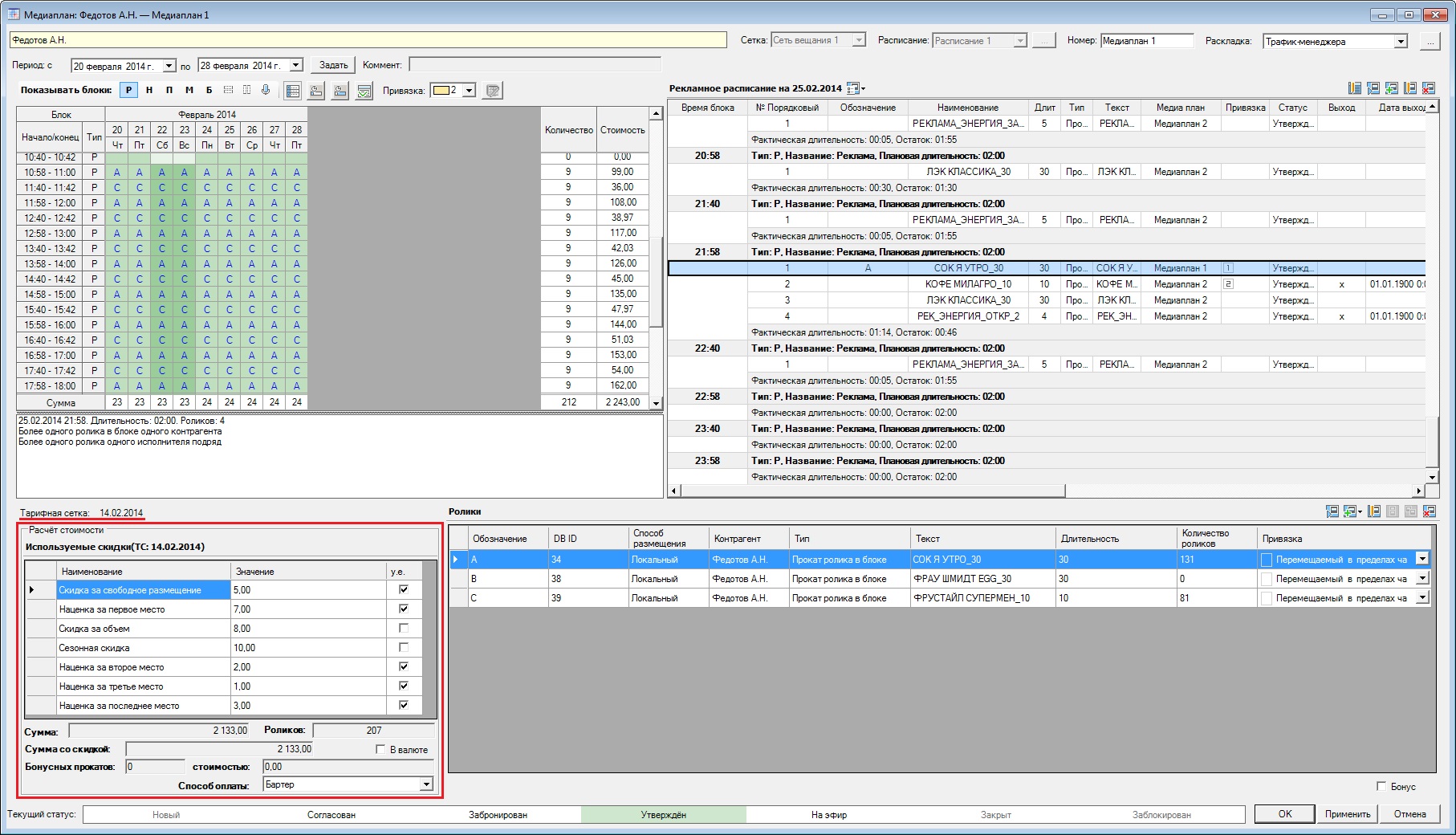
Task: Click the red X delete icon above schedule
Action: [1429, 88]
